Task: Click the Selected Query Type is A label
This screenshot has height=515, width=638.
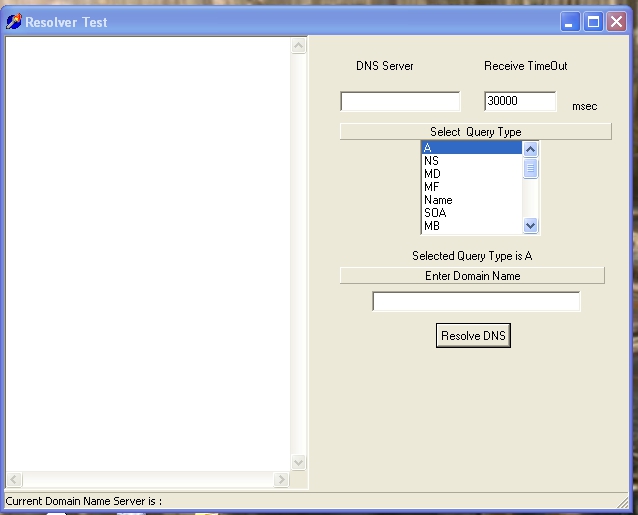Action: [472, 256]
